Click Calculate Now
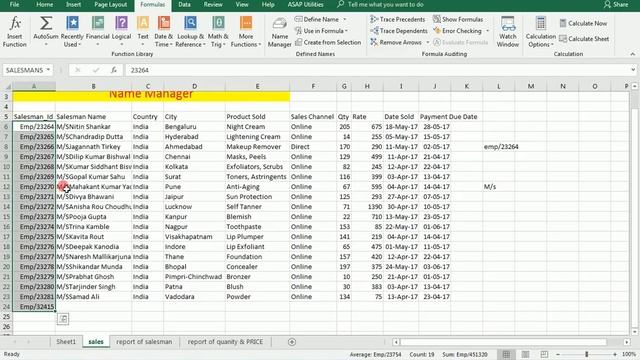Screen dimensions: 640x360 [583, 23]
